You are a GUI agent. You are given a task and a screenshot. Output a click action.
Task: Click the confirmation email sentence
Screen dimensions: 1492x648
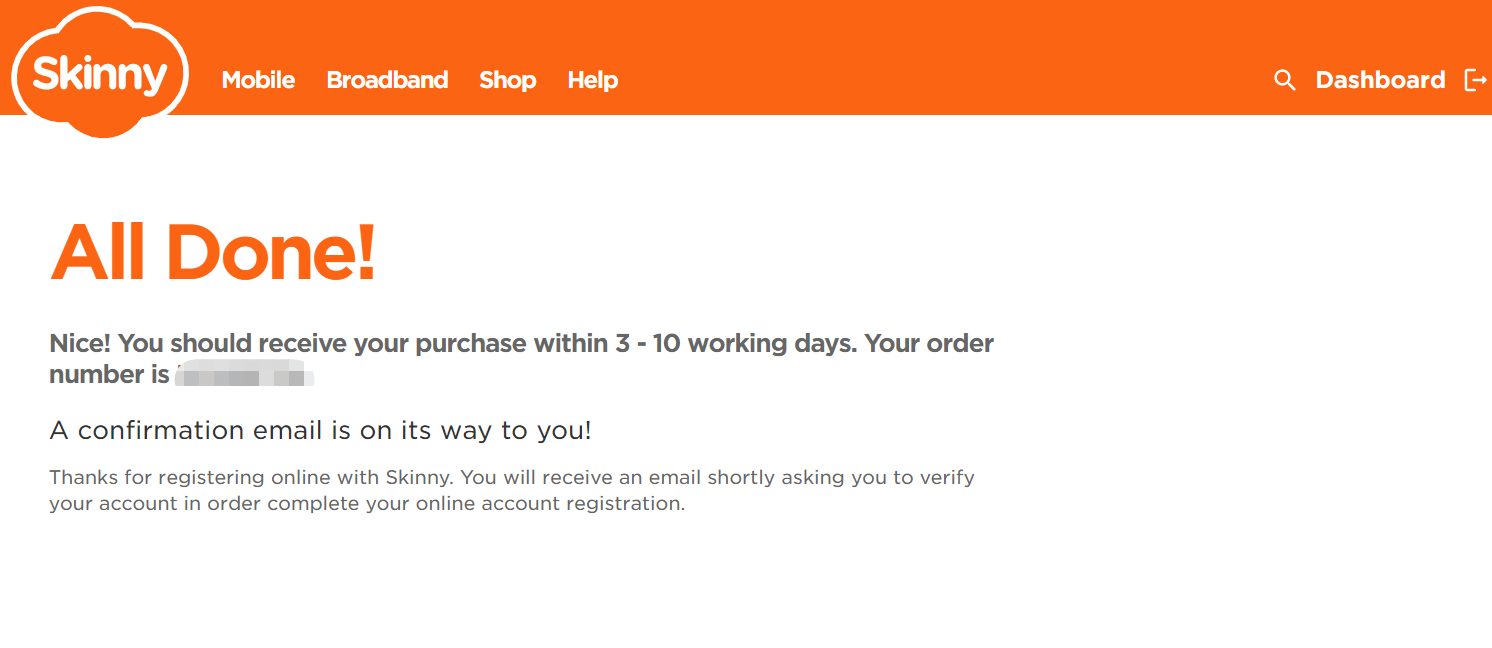pyautogui.click(x=320, y=431)
